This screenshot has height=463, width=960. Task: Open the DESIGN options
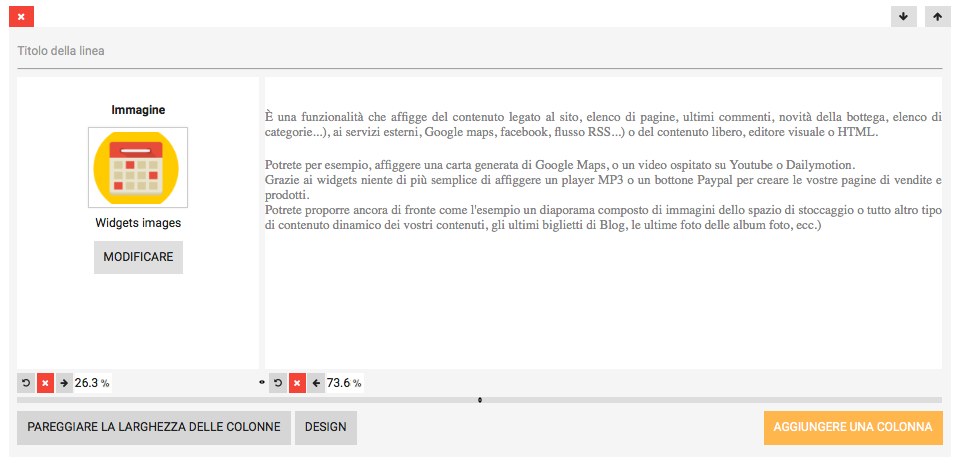326,427
